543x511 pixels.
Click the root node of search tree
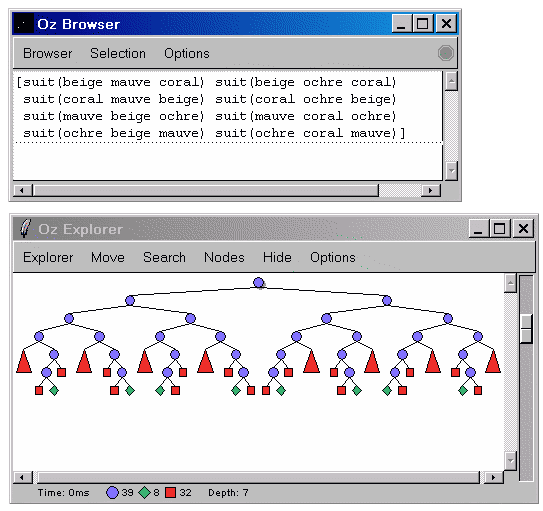258,283
